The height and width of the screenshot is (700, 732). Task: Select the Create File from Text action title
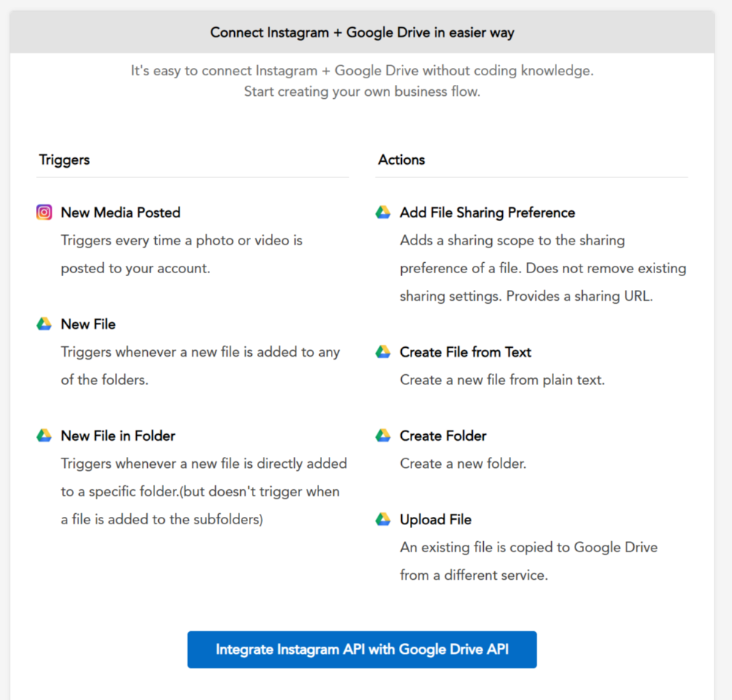coord(465,352)
